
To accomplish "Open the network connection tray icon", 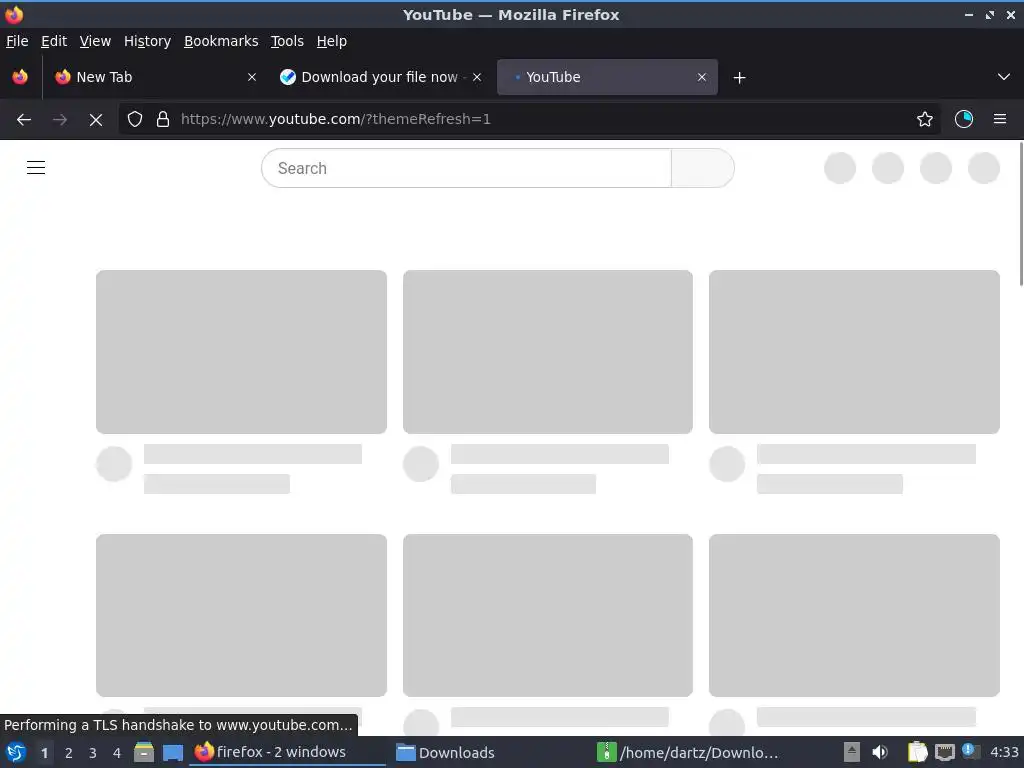I will (x=944, y=753).
